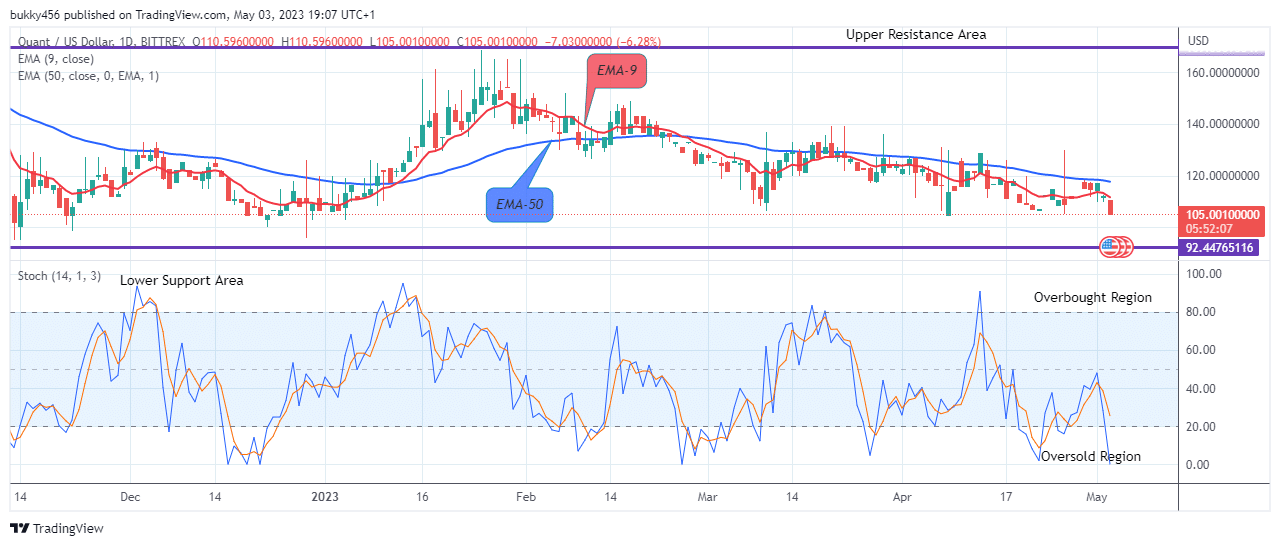Click the USD currency label on price axis
Image resolution: width=1280 pixels, height=546 pixels.
[x=1199, y=41]
